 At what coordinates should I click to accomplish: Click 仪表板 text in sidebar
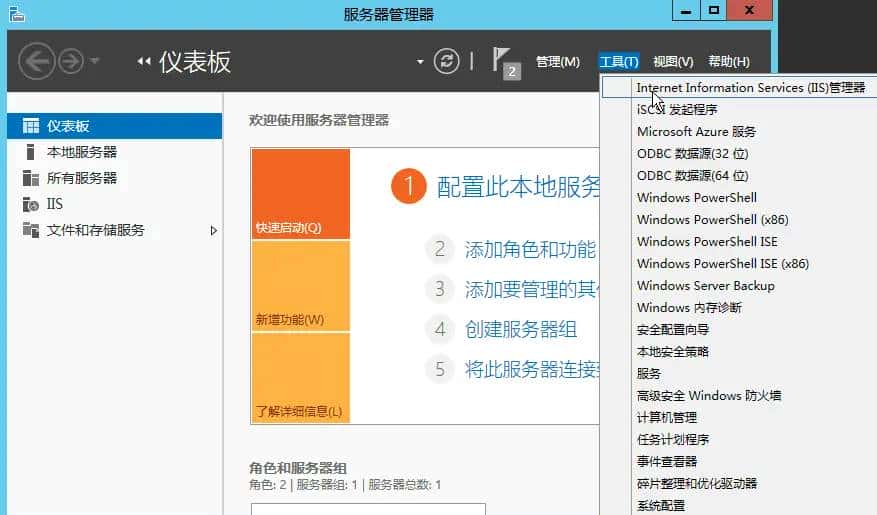click(68, 126)
